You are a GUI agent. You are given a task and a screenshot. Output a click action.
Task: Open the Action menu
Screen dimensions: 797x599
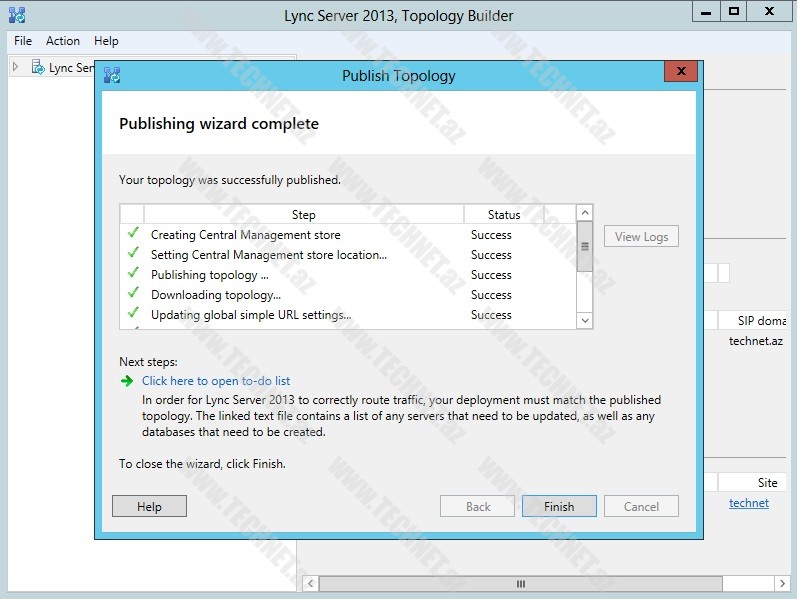63,41
